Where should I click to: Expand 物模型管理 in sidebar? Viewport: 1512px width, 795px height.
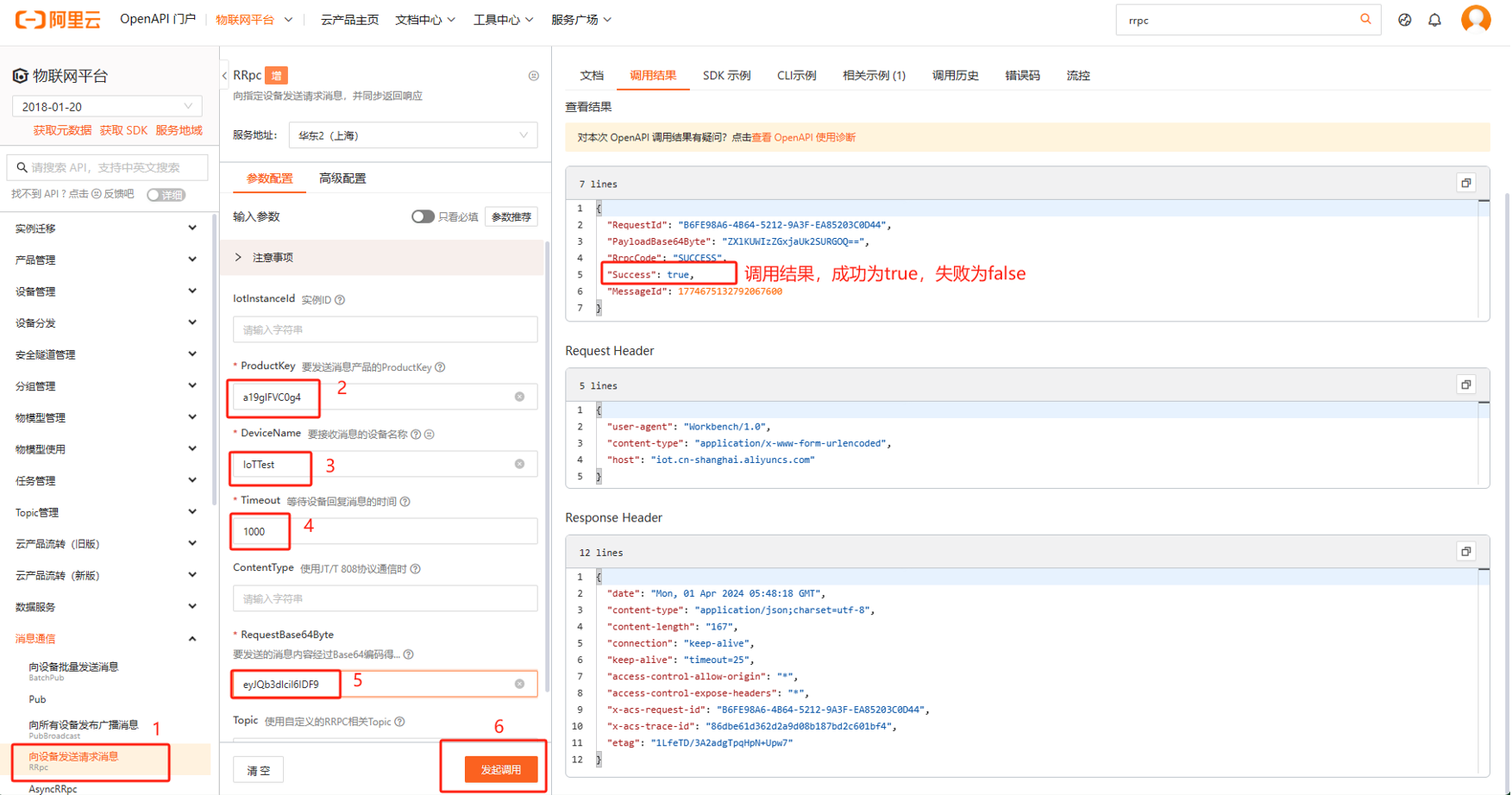pos(106,417)
